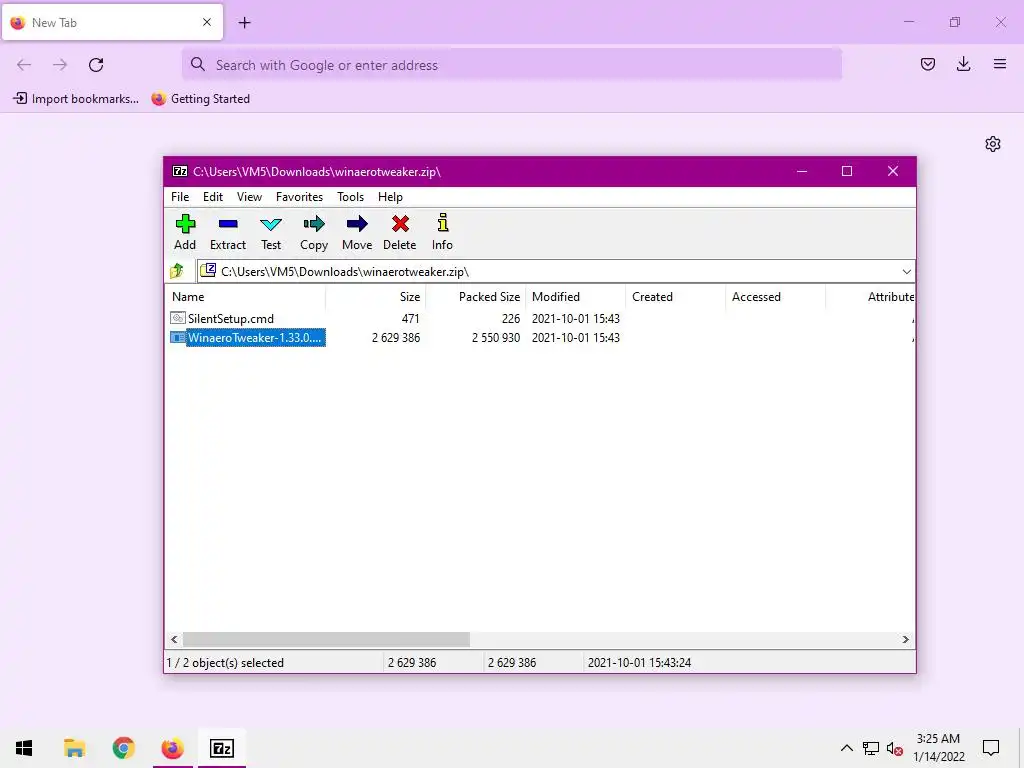The height and width of the screenshot is (768, 1024).
Task: Sort files by Name column
Action: [x=245, y=296]
